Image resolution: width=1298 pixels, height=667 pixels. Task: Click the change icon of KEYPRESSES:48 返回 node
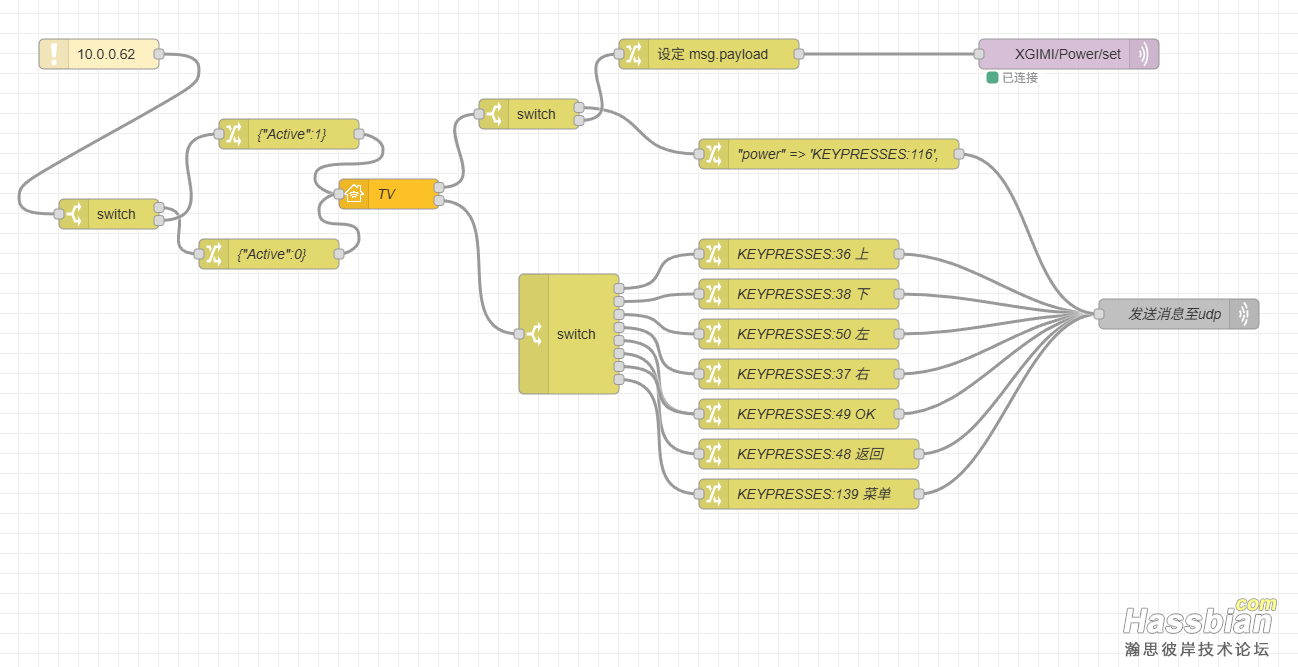point(714,454)
